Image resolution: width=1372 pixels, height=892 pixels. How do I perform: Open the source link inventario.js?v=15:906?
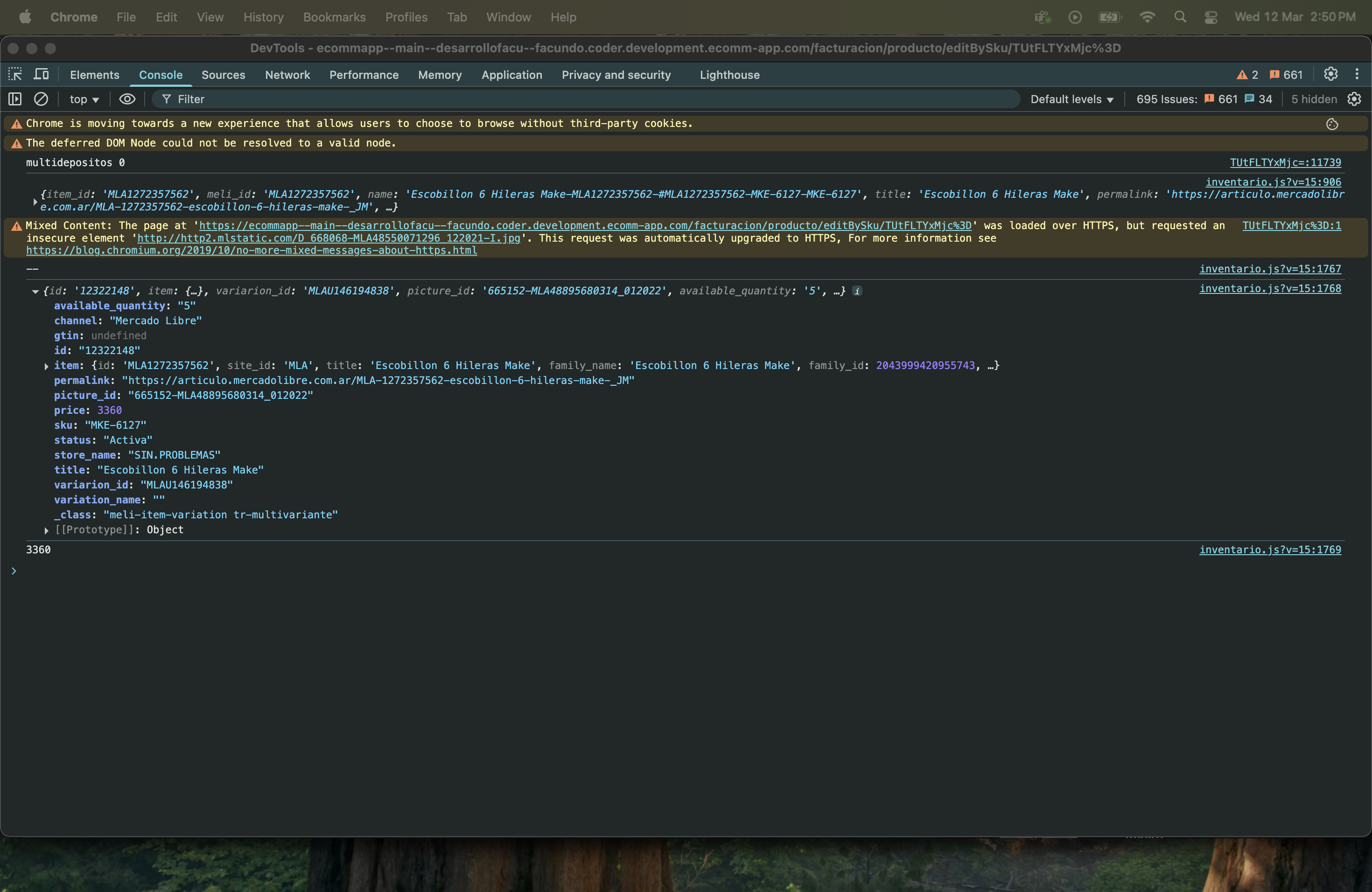[1273, 182]
